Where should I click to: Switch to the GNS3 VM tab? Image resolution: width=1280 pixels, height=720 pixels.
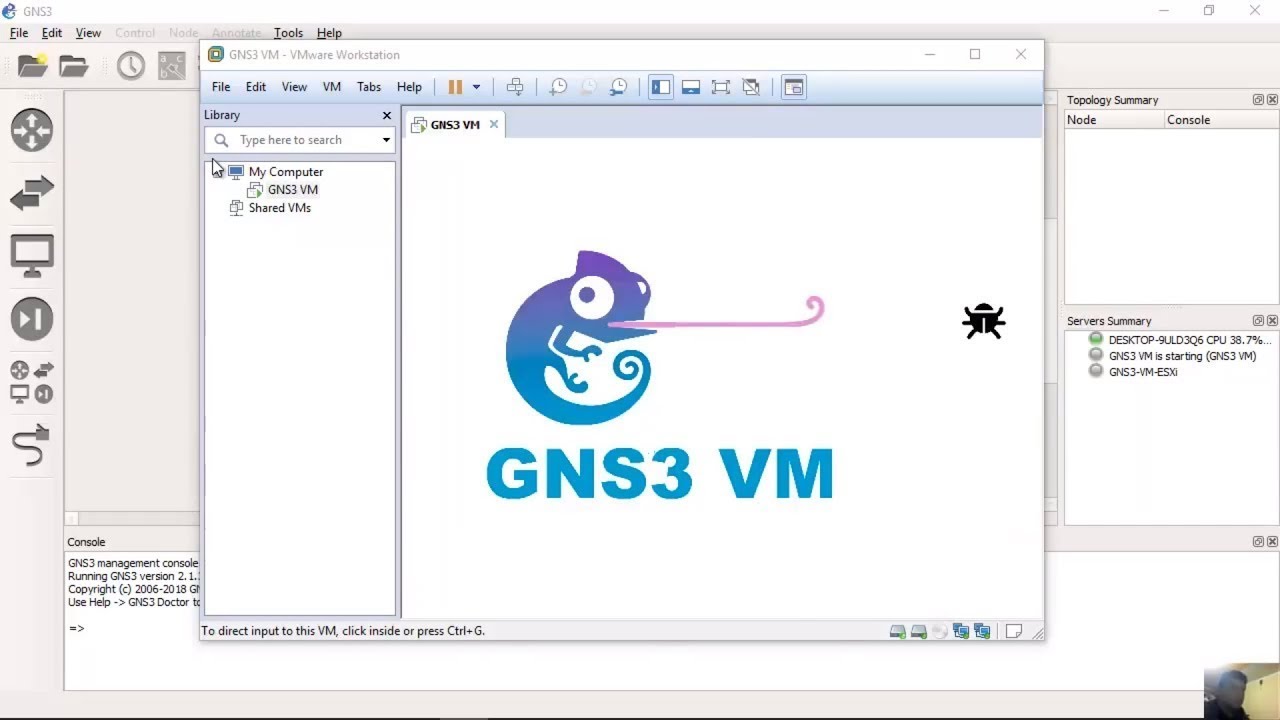[455, 125]
